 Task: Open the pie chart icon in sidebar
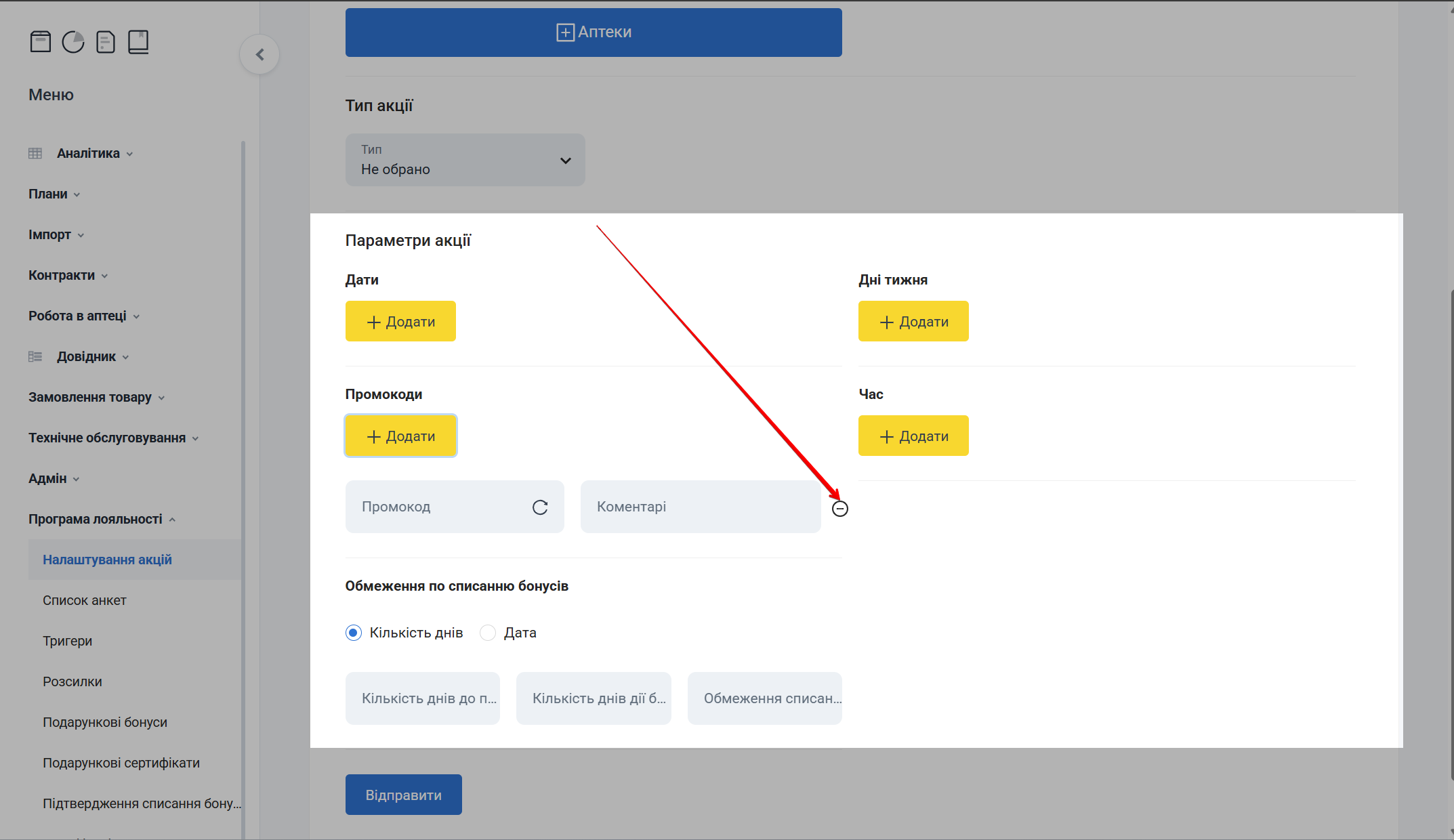[x=73, y=42]
